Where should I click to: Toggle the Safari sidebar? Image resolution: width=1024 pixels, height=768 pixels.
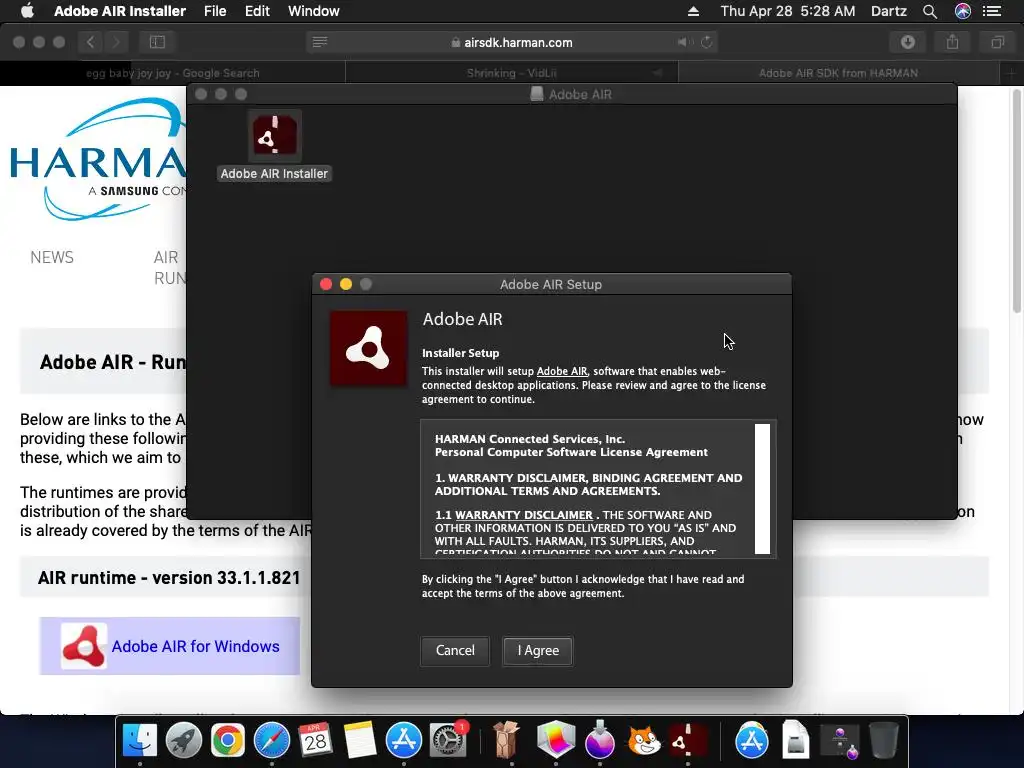(157, 42)
